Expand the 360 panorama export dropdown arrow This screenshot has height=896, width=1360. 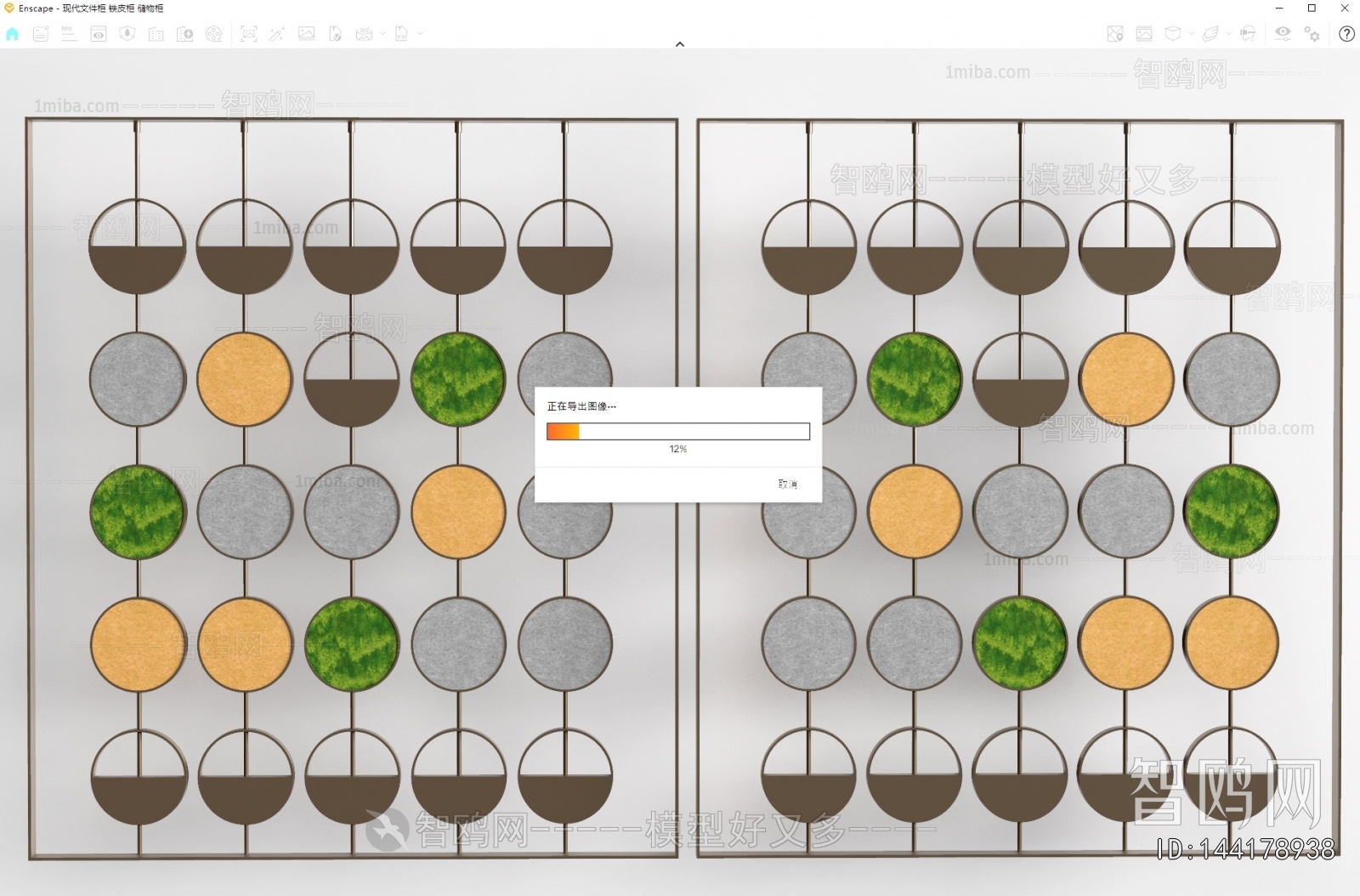[382, 34]
